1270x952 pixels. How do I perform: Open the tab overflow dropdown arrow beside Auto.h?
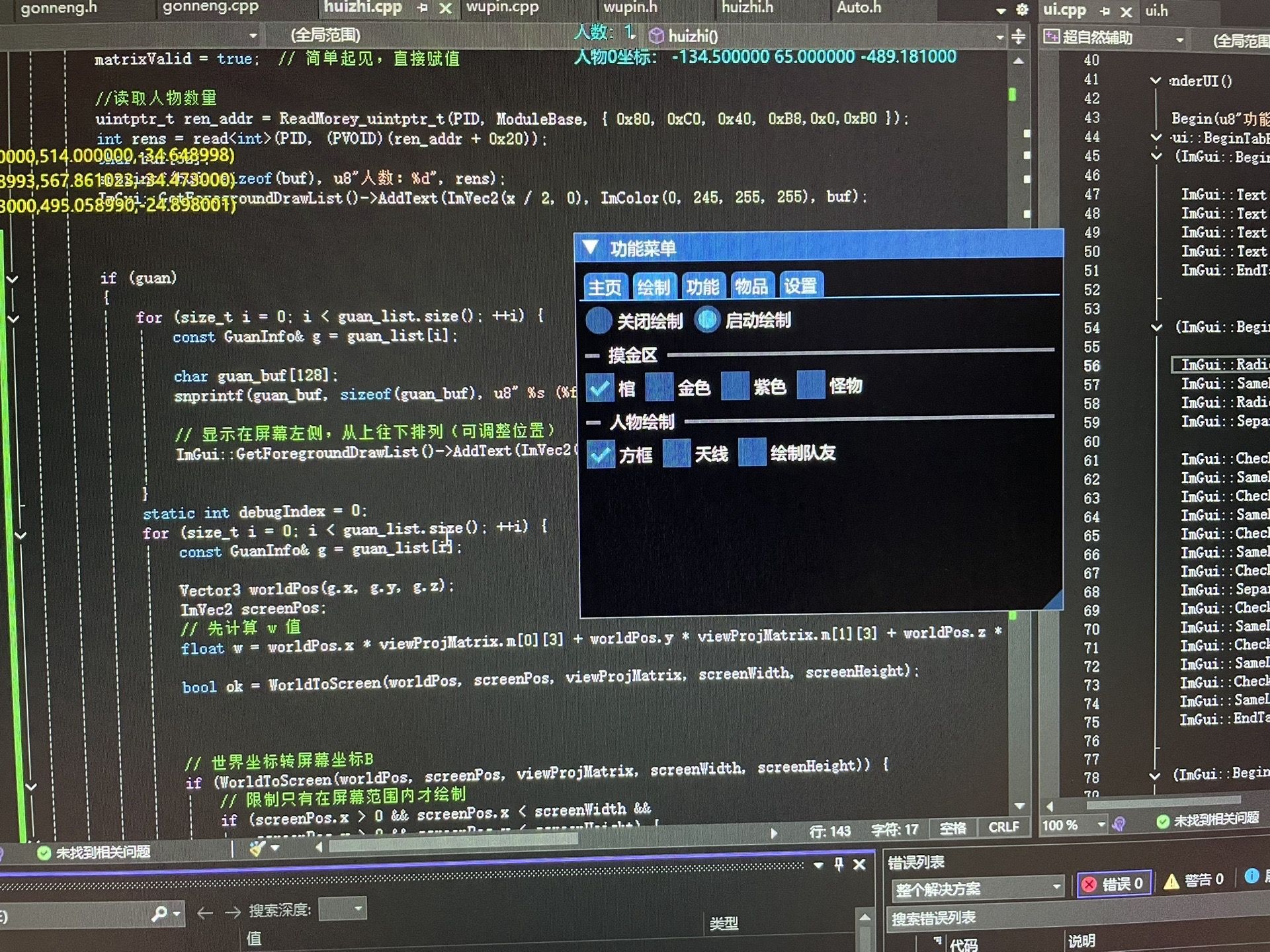pos(1001,11)
